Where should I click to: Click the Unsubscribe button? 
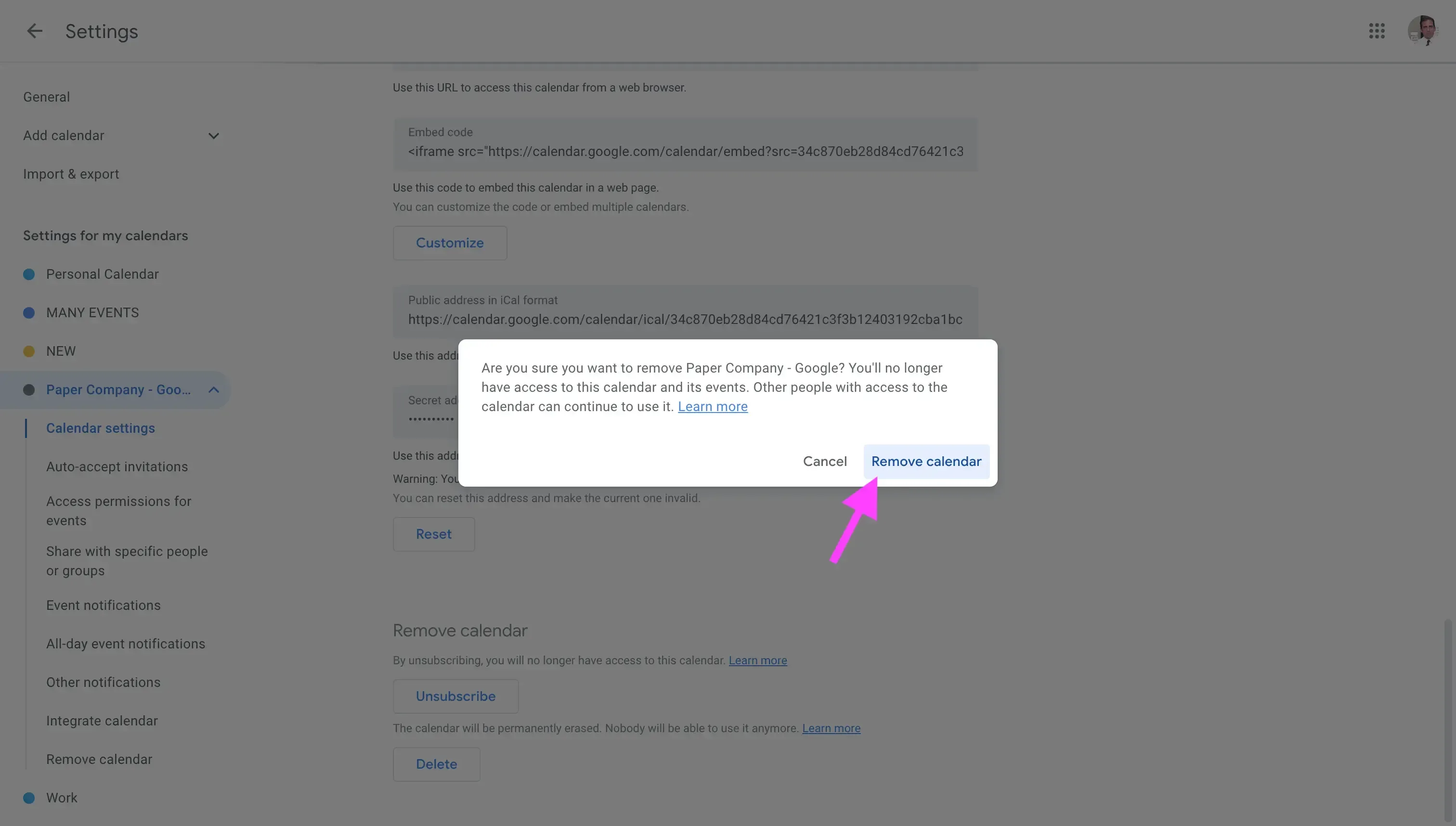455,696
